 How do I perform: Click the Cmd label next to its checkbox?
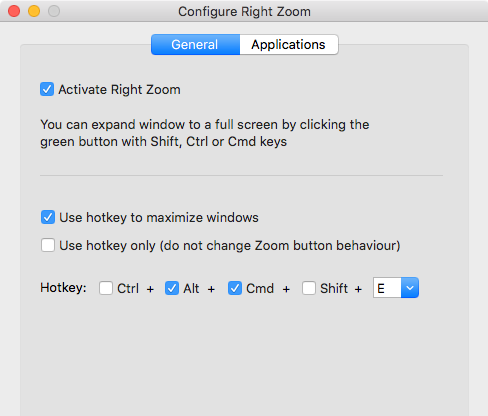pos(260,288)
